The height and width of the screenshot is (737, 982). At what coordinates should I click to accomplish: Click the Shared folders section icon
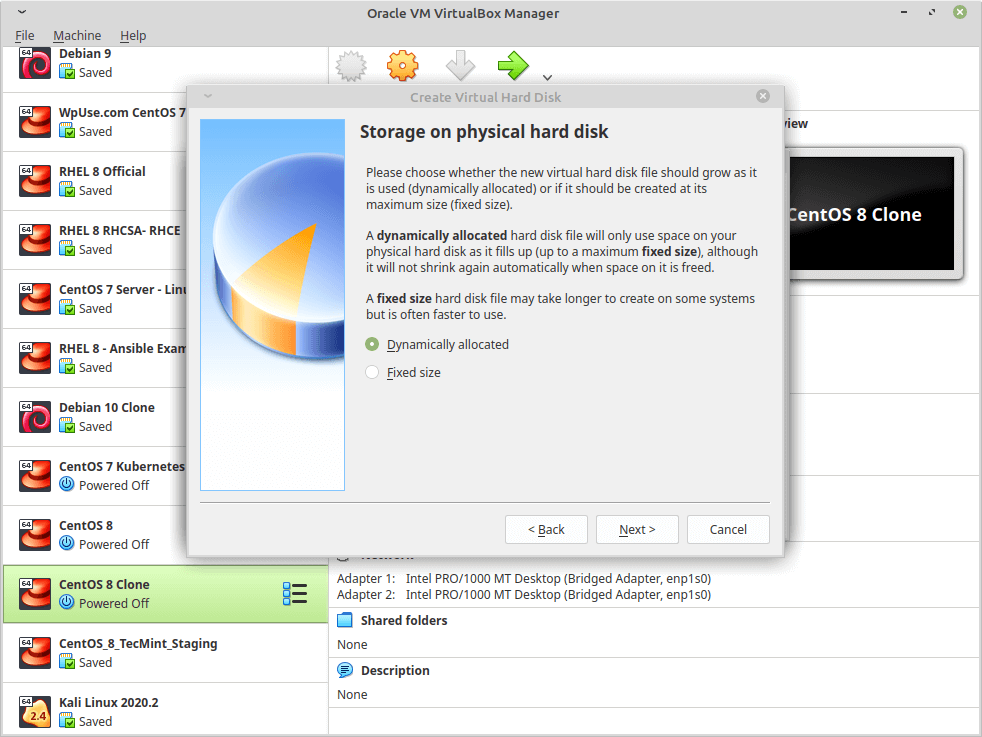coord(345,621)
